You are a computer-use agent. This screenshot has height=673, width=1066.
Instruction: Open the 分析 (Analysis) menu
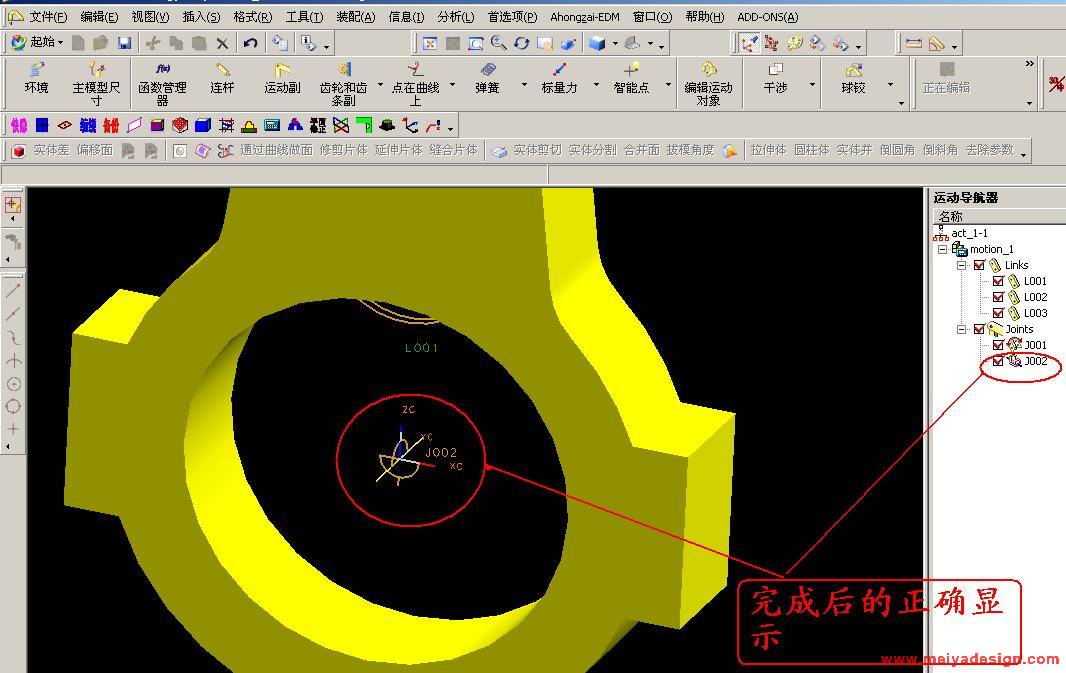tap(456, 17)
